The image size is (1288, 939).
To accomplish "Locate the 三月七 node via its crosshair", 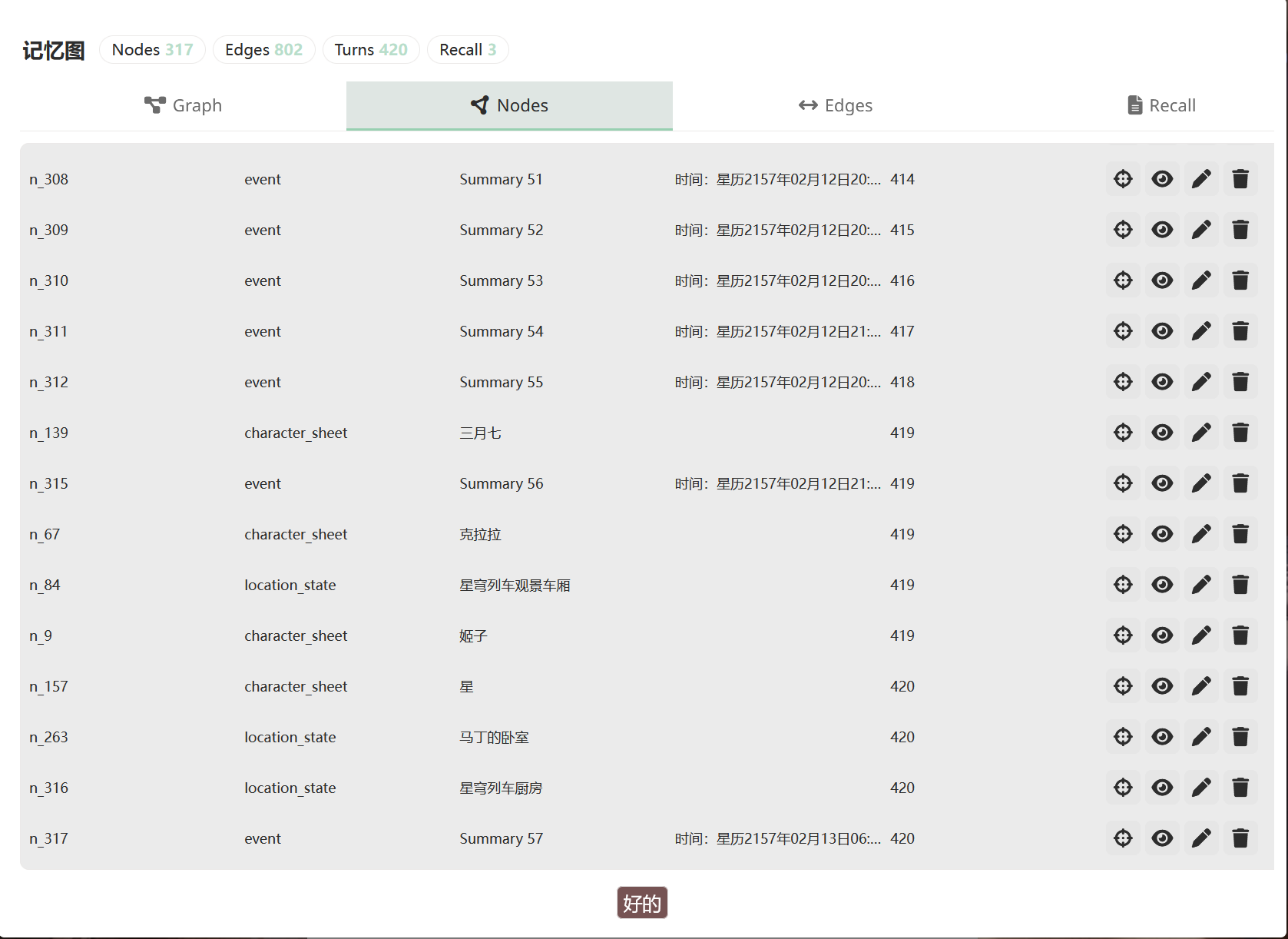I will [1123, 433].
